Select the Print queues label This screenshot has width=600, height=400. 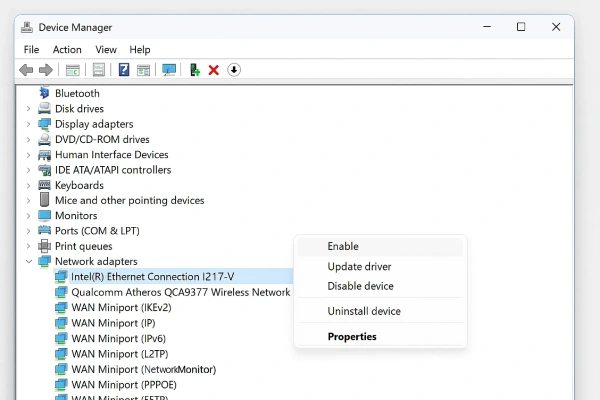83,246
